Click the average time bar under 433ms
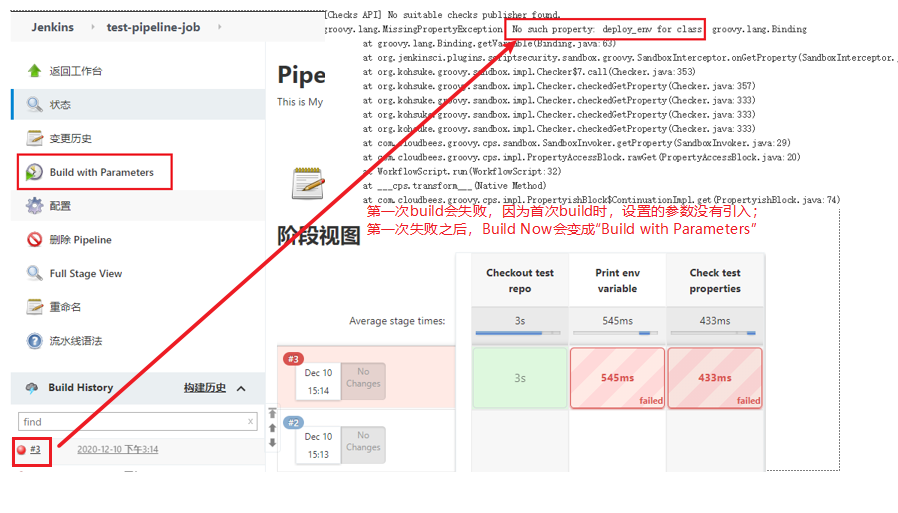 (x=713, y=333)
